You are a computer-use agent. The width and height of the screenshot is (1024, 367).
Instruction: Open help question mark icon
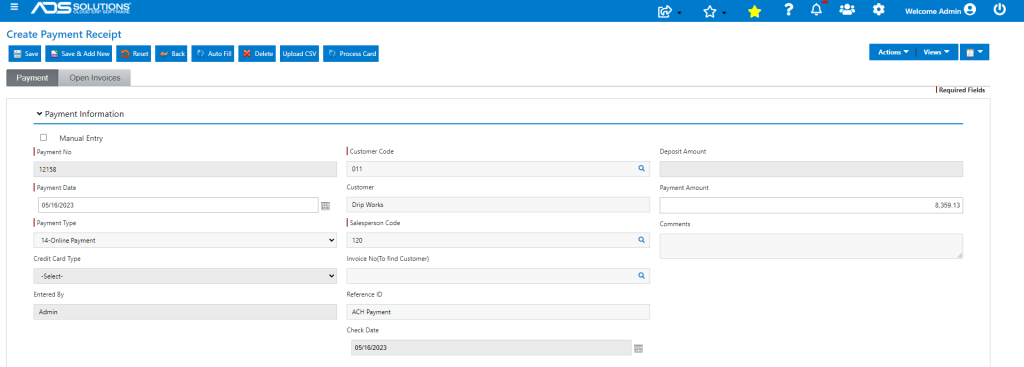click(x=788, y=10)
